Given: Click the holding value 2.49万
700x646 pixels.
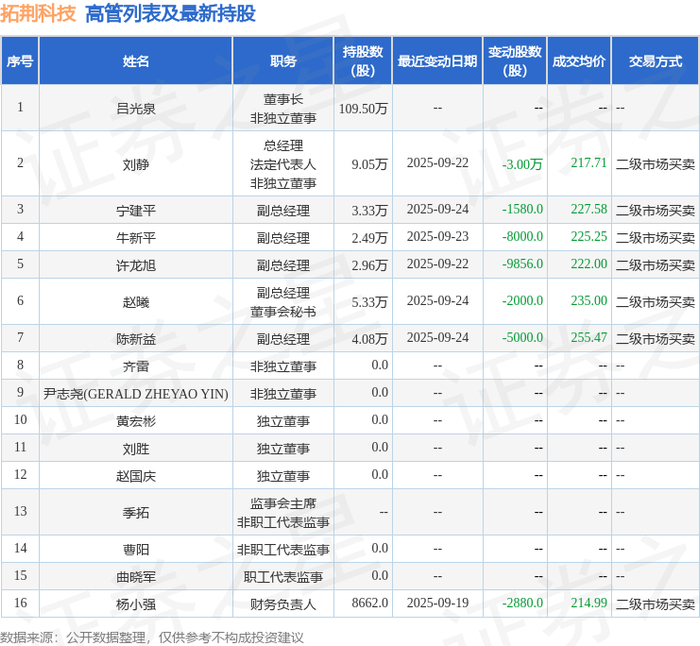Looking at the screenshot, I should (369, 238).
